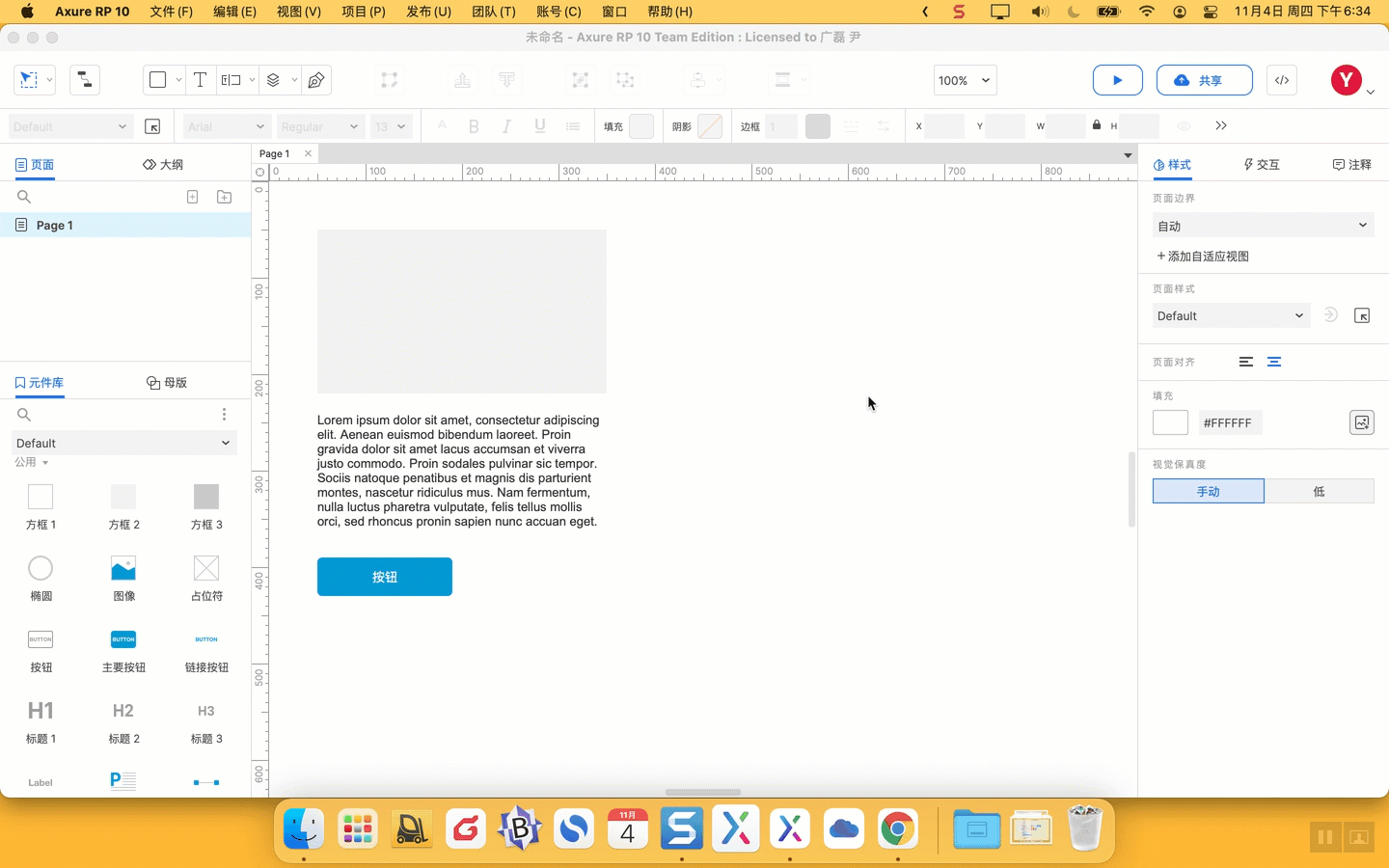1389x868 pixels.
Task: Open the 团队 (T) menu
Action: coord(494,12)
